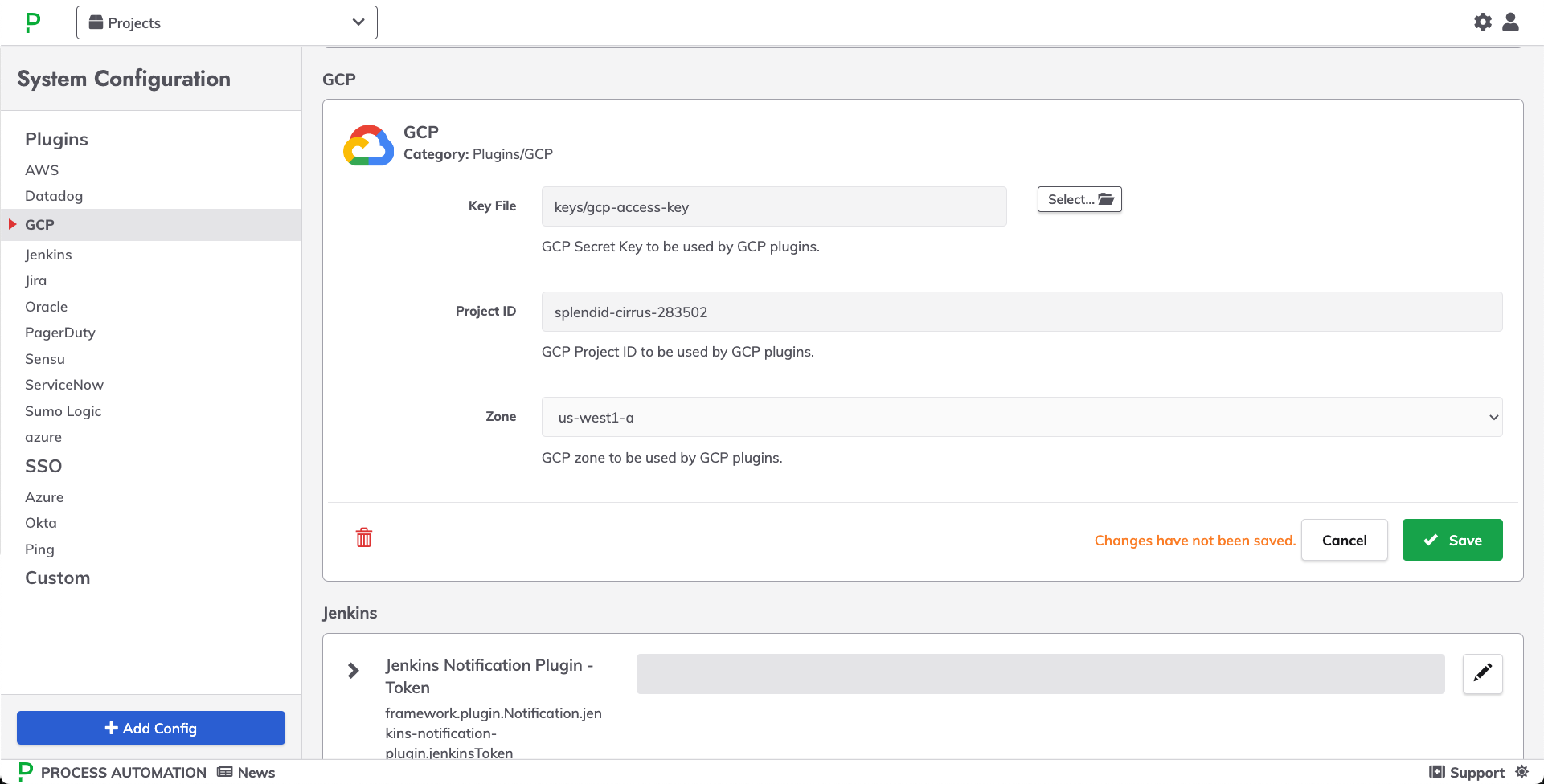Select Azure under SSO
Screen dimensions: 1544x784
[x=44, y=497]
